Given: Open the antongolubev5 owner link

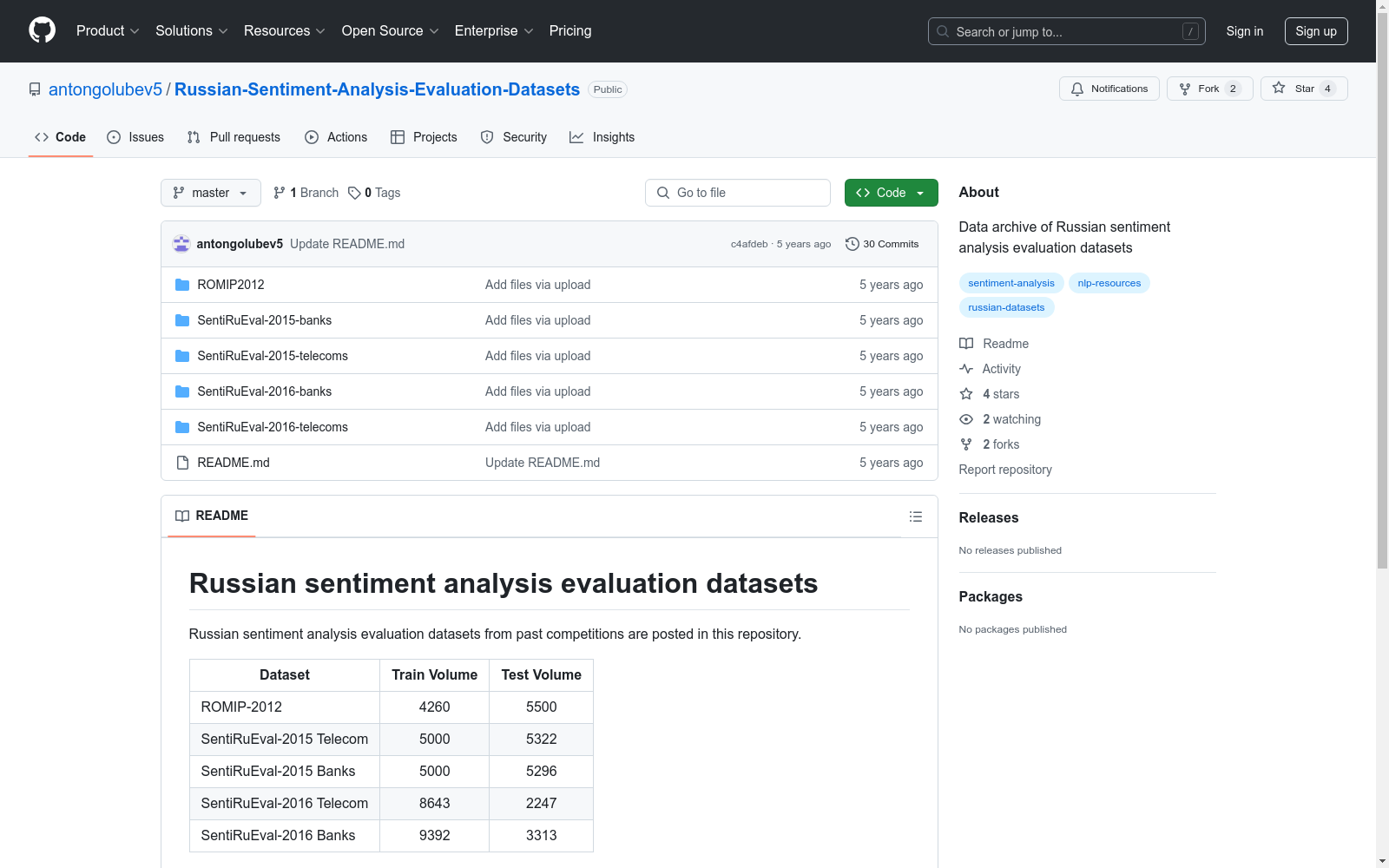Looking at the screenshot, I should (105, 89).
